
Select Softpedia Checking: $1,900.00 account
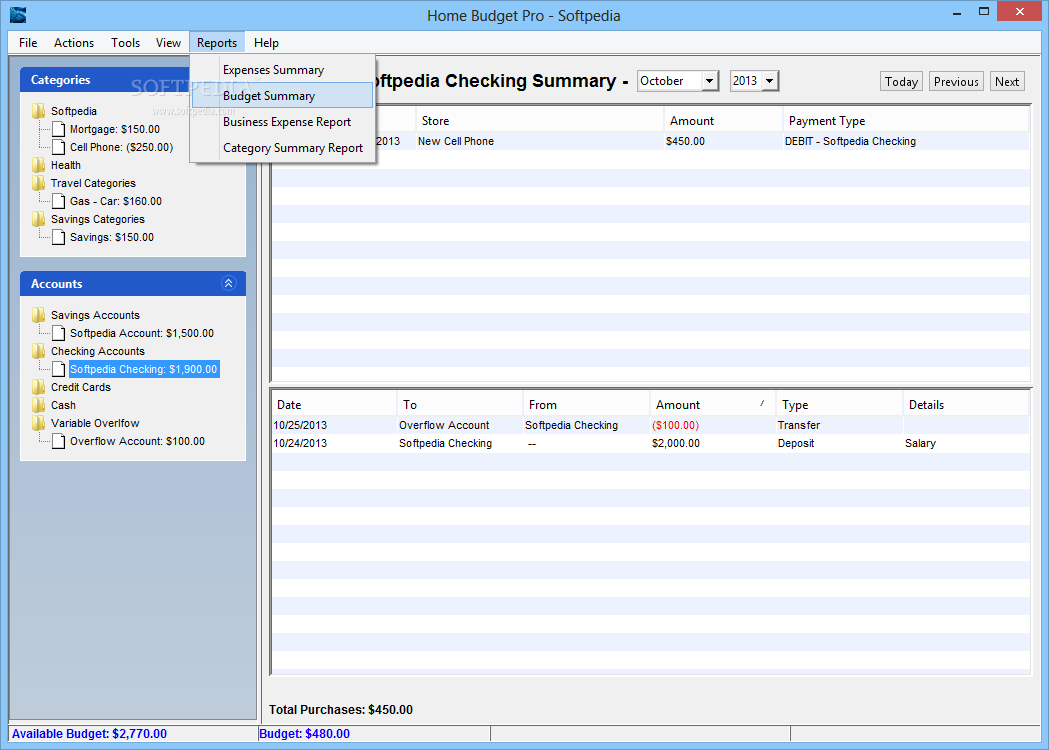144,369
